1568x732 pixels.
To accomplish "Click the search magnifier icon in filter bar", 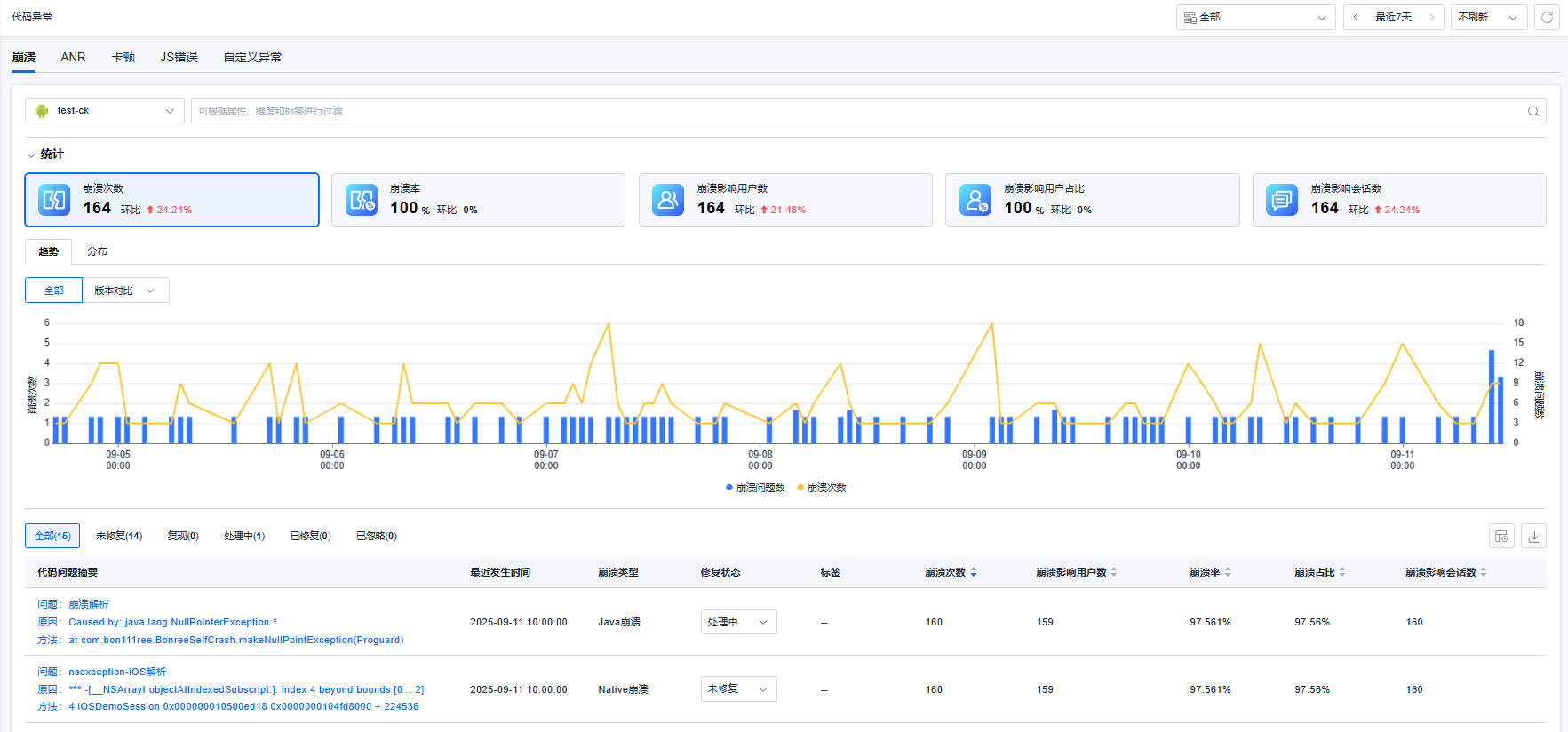I will click(x=1532, y=111).
